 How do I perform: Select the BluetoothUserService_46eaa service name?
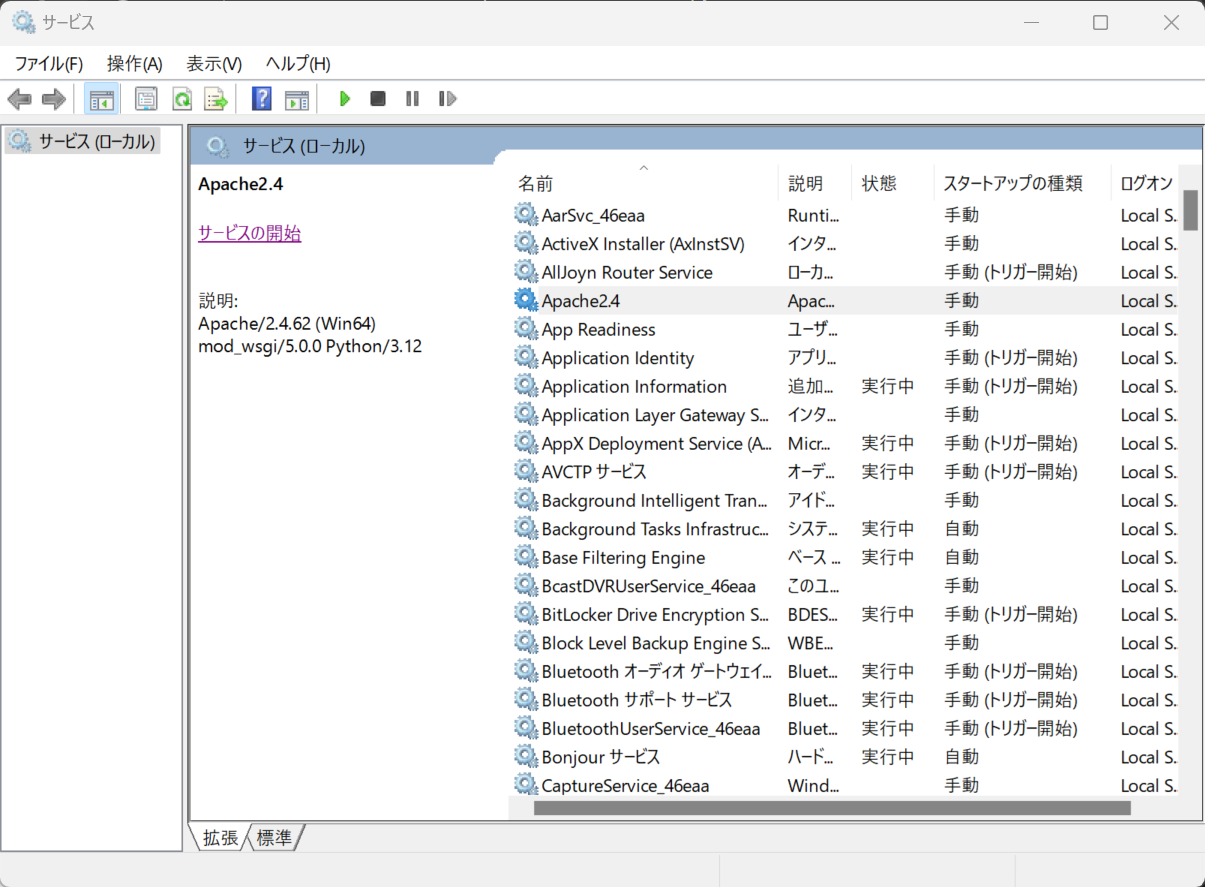pos(651,728)
